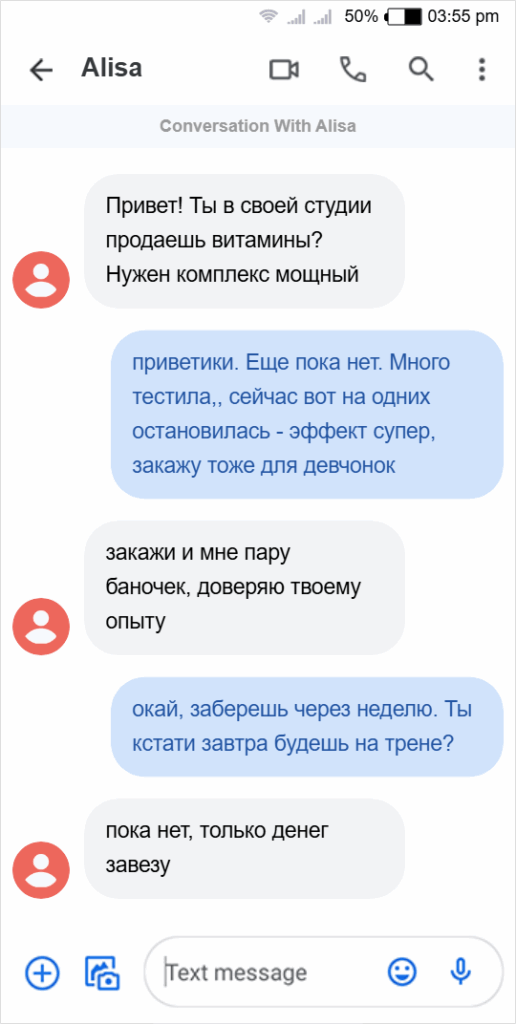The height and width of the screenshot is (1024, 516).
Task: Tap the Alisa contact name in header
Action: coord(111,68)
